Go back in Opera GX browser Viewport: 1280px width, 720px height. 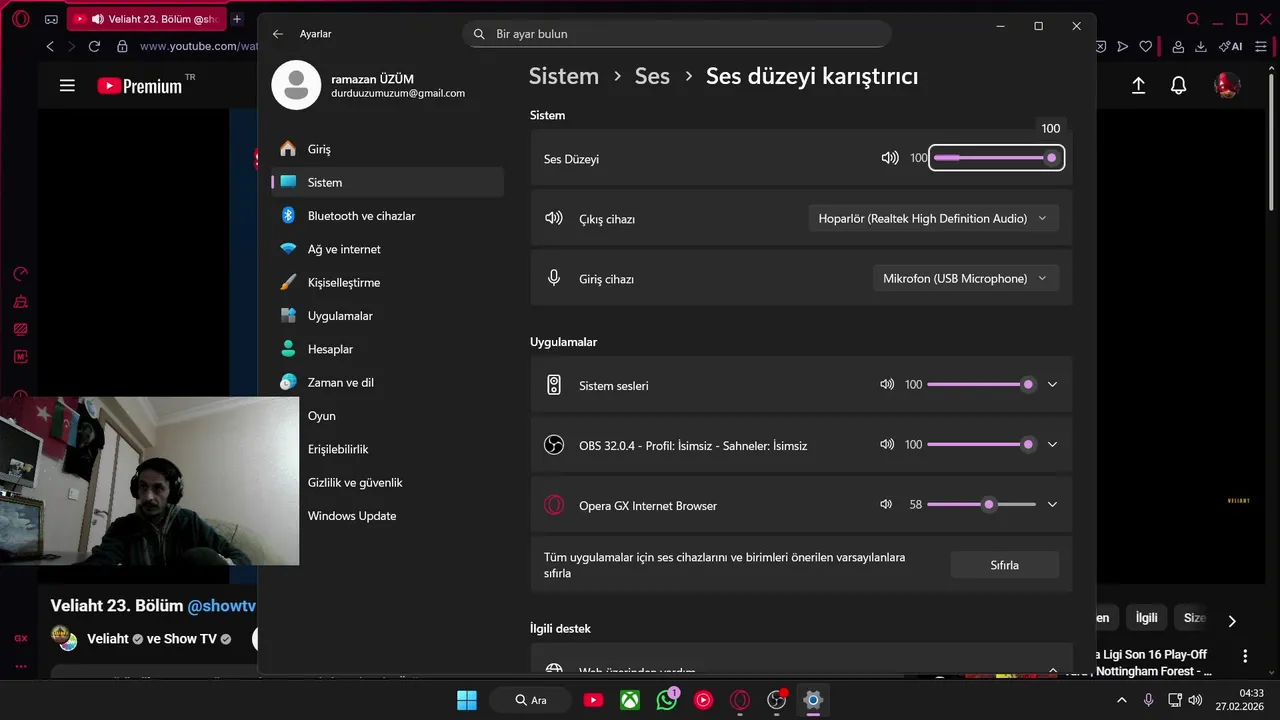pyautogui.click(x=50, y=46)
